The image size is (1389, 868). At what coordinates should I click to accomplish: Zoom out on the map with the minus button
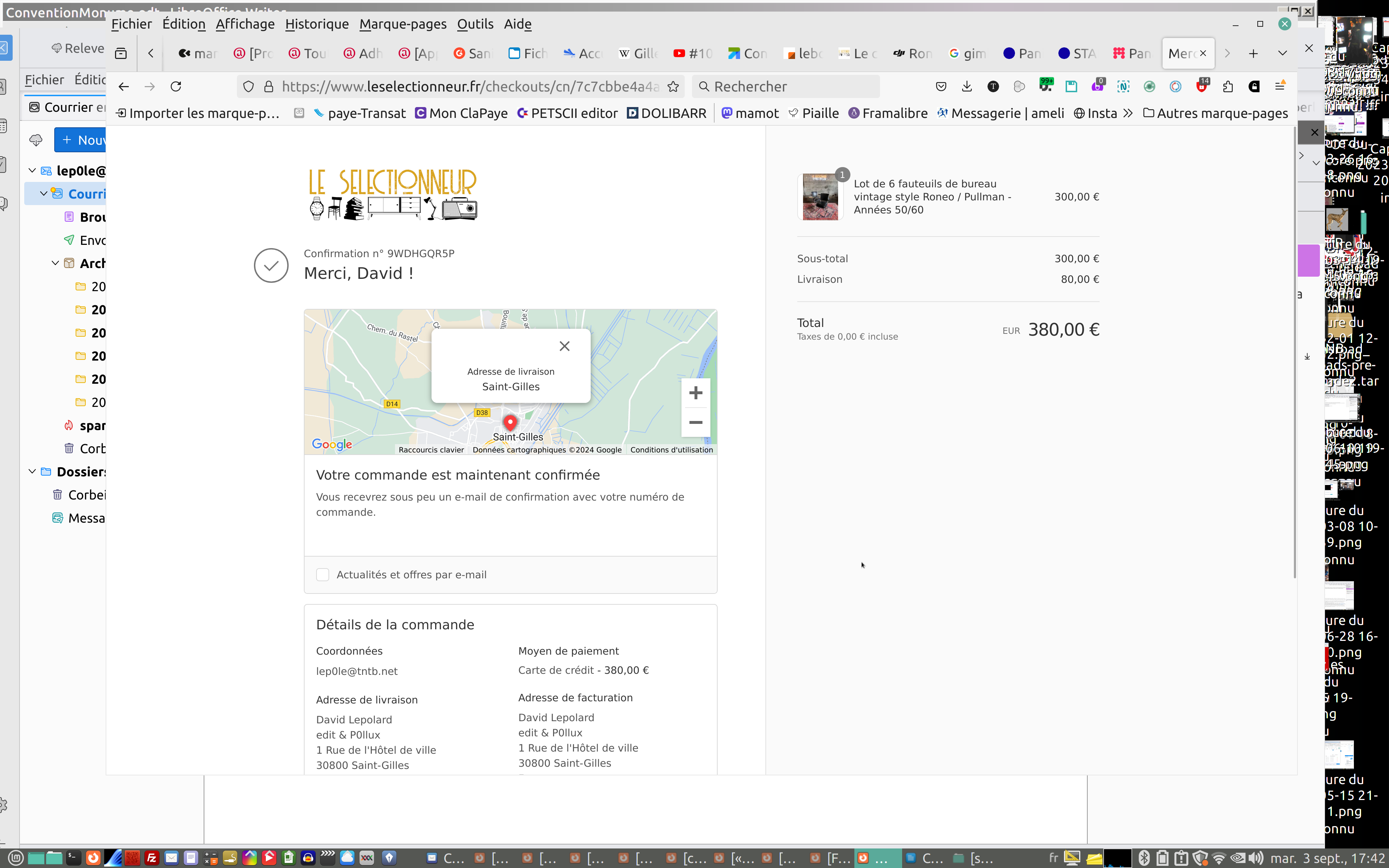[696, 422]
